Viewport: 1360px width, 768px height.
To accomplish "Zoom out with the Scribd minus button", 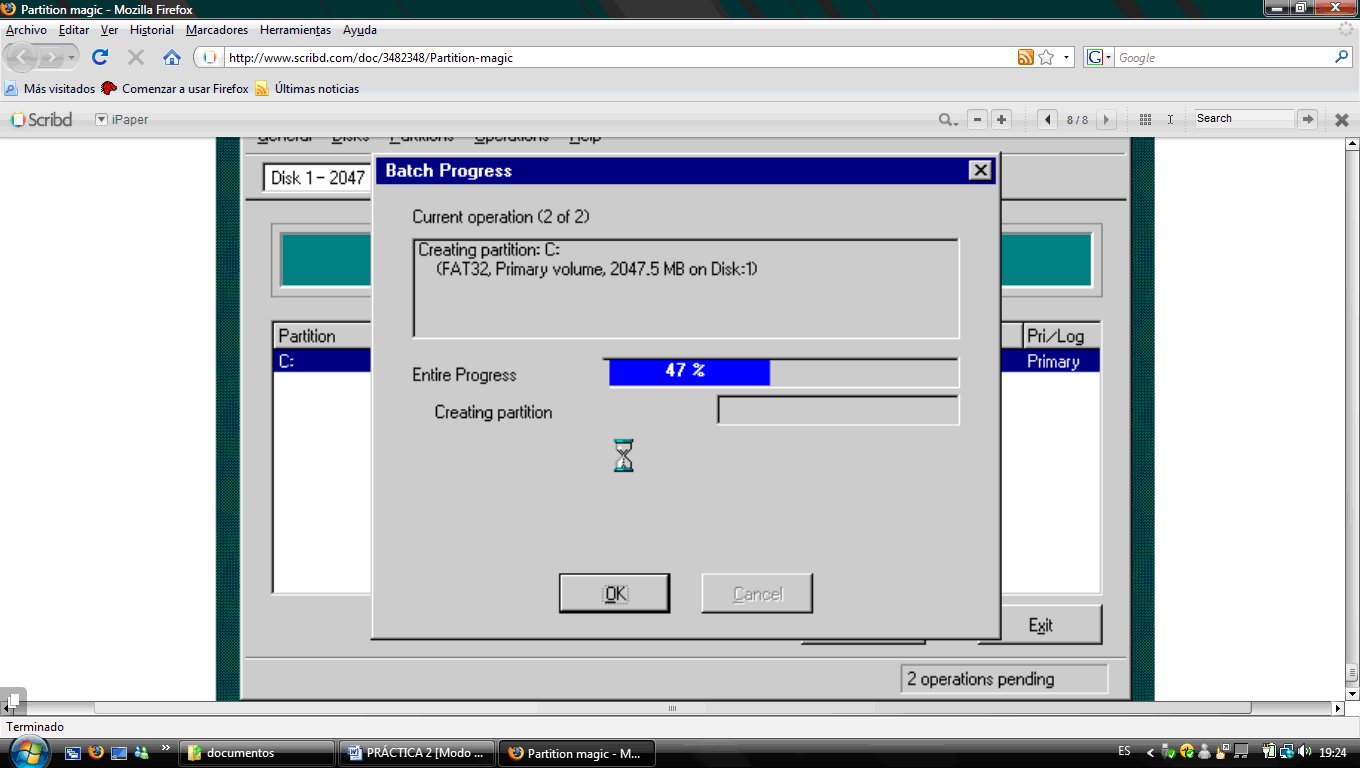I will pos(978,119).
